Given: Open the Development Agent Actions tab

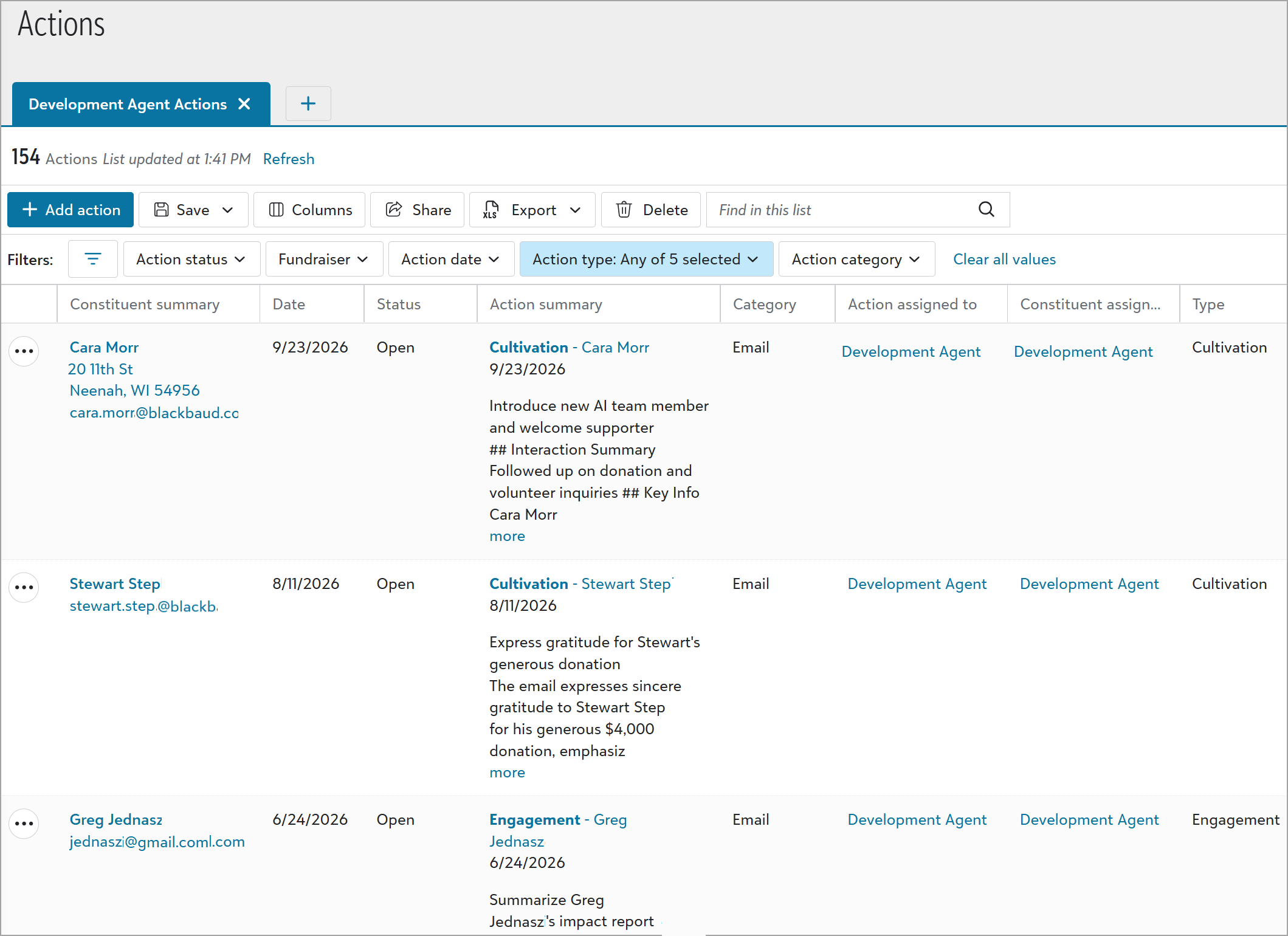Looking at the screenshot, I should click(128, 104).
